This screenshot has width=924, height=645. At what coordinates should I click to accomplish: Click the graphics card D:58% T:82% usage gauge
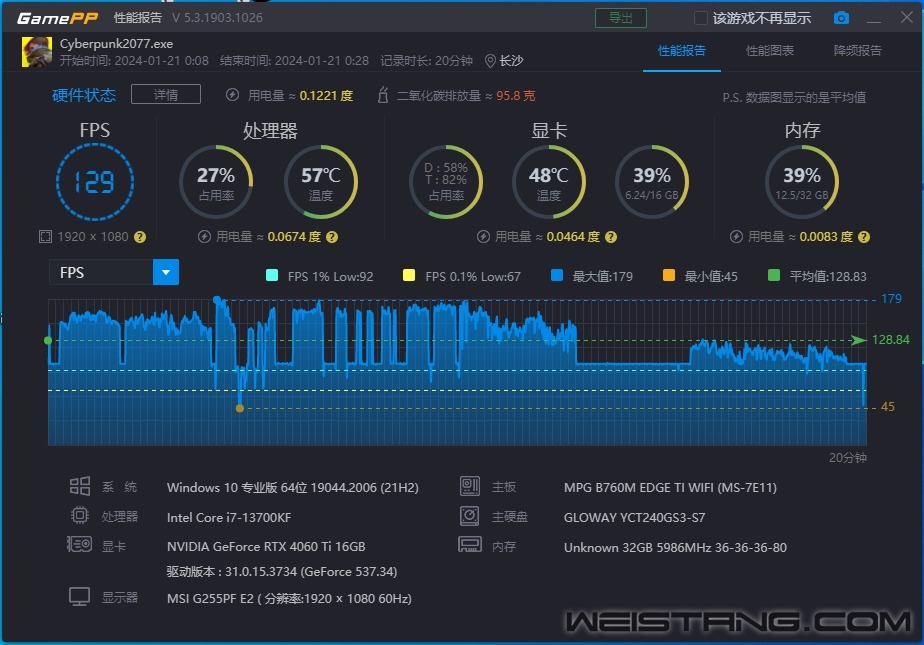[x=446, y=182]
